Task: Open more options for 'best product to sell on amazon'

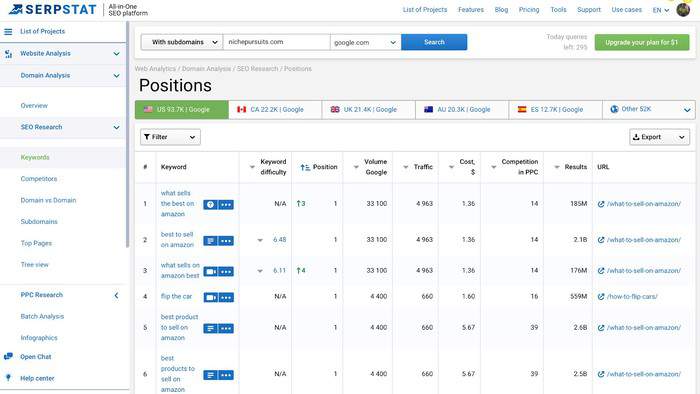Action: pos(226,328)
